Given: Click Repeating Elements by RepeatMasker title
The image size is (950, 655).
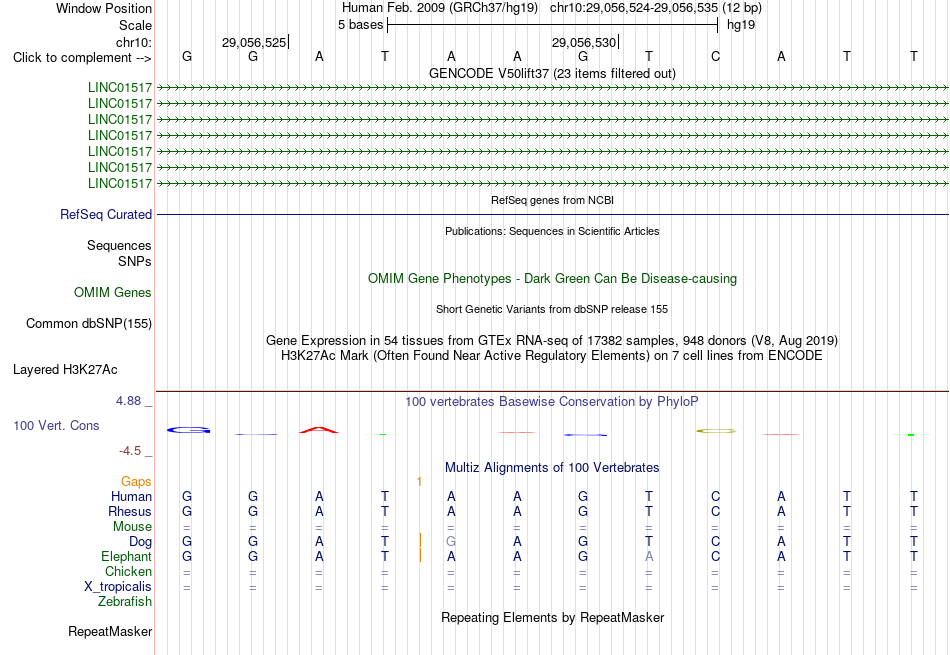Looking at the screenshot, I should pyautogui.click(x=552, y=617).
